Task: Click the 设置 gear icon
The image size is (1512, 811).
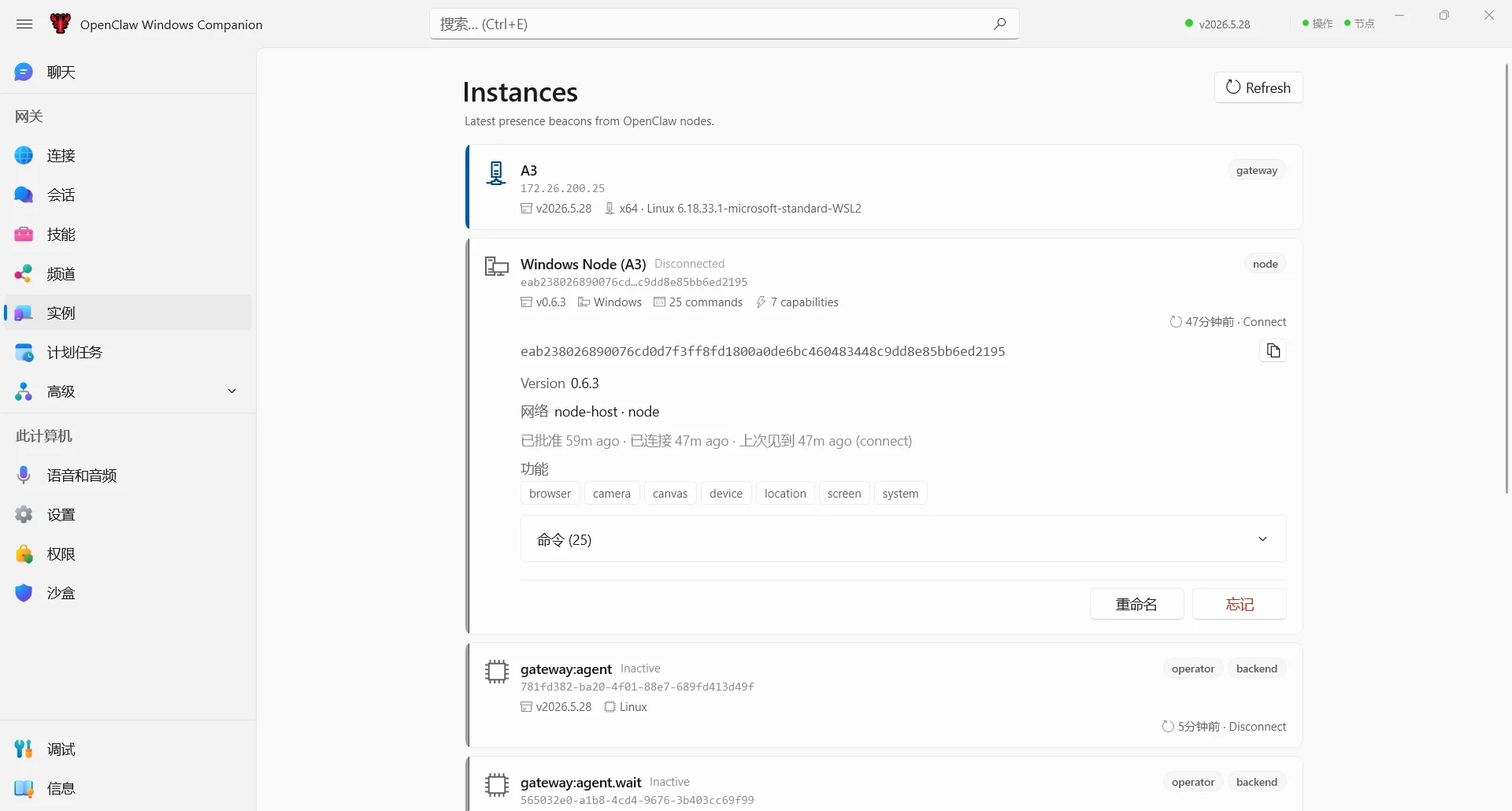Action: click(x=24, y=515)
